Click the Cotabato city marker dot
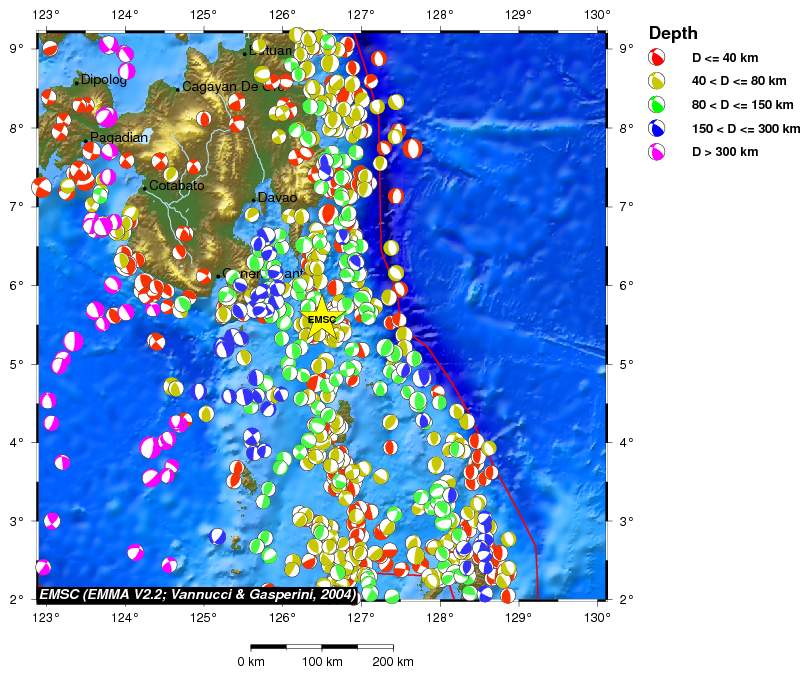The height and width of the screenshot is (676, 810). pyautogui.click(x=144, y=188)
